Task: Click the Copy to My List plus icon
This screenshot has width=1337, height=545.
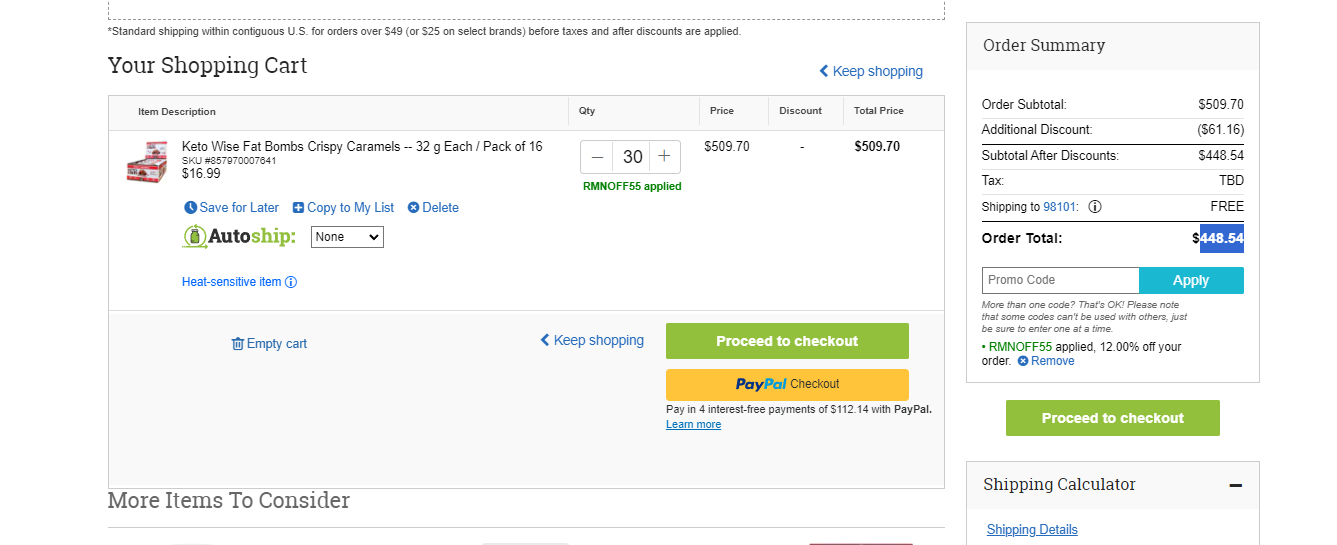Action: [298, 208]
